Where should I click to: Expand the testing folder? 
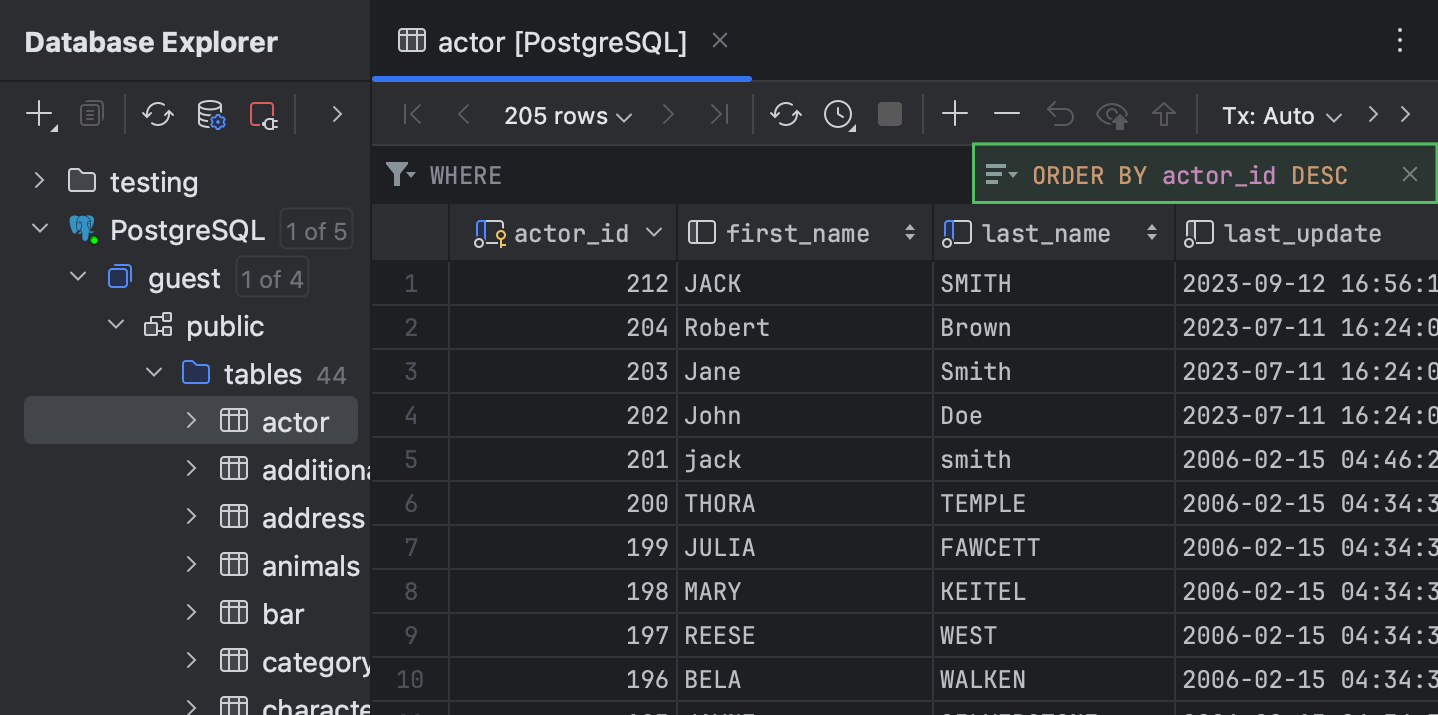38,181
